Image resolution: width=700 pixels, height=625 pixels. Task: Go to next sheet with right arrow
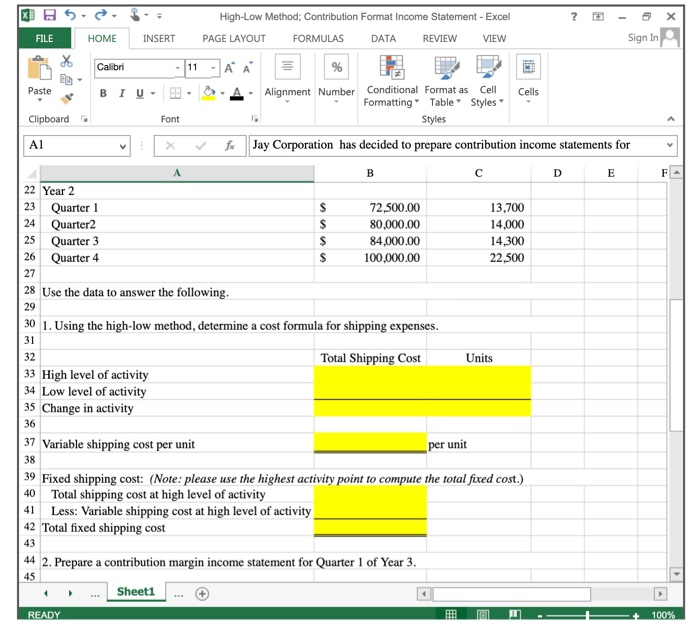70,594
